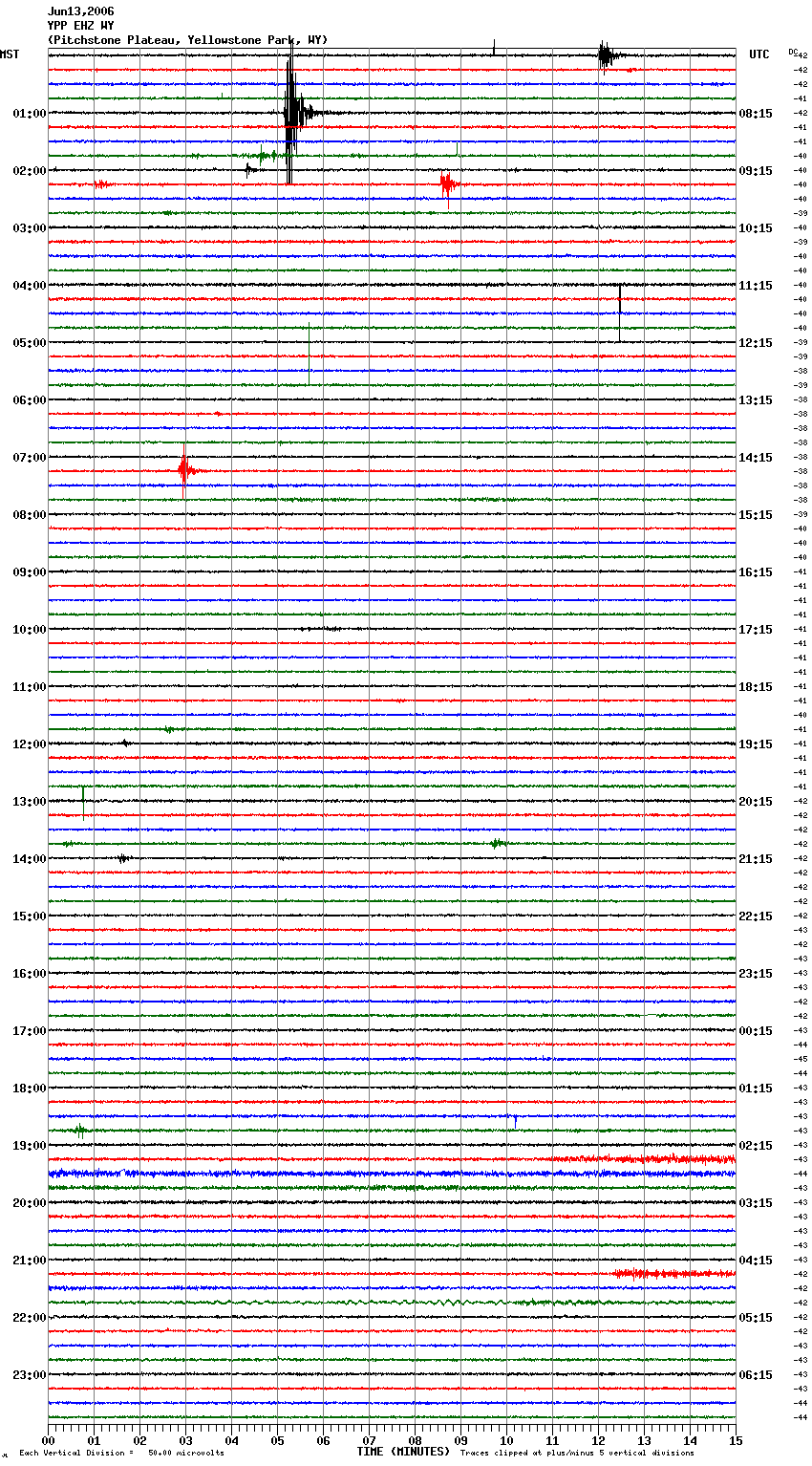
Task: Click the TIME (MINUTES) axis title
Action: (x=403, y=1452)
